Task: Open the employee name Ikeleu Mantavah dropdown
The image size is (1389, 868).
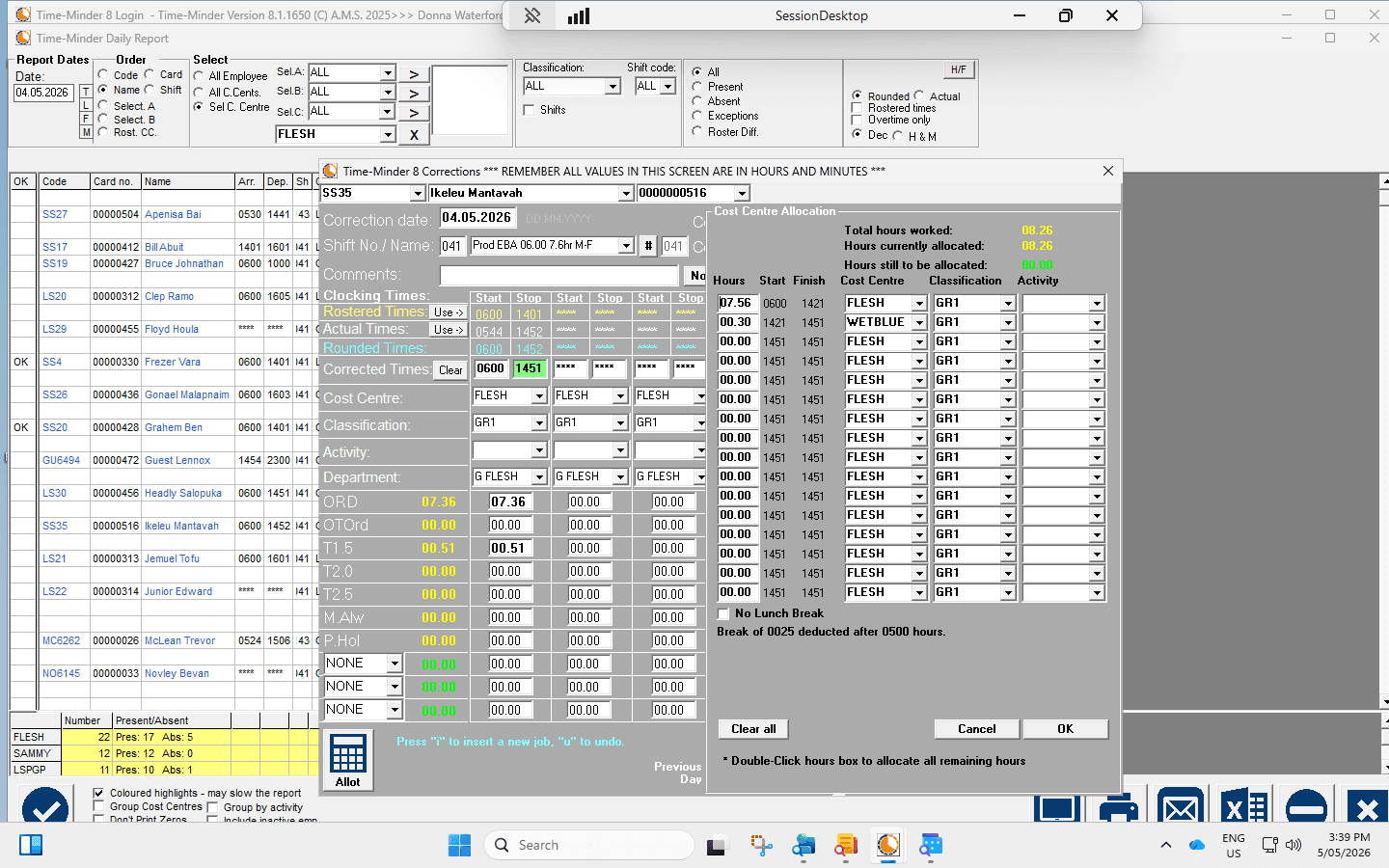Action: pos(626,194)
